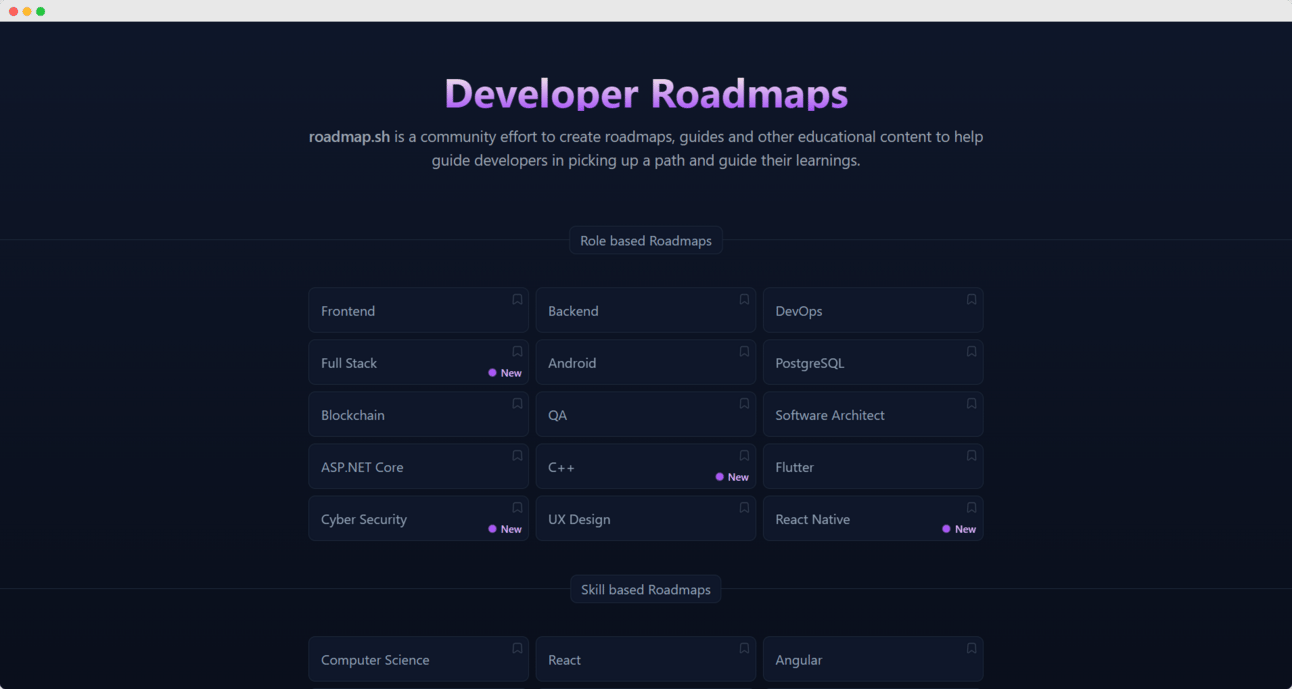
Task: Go to the DevOps roadmap
Action: point(873,310)
